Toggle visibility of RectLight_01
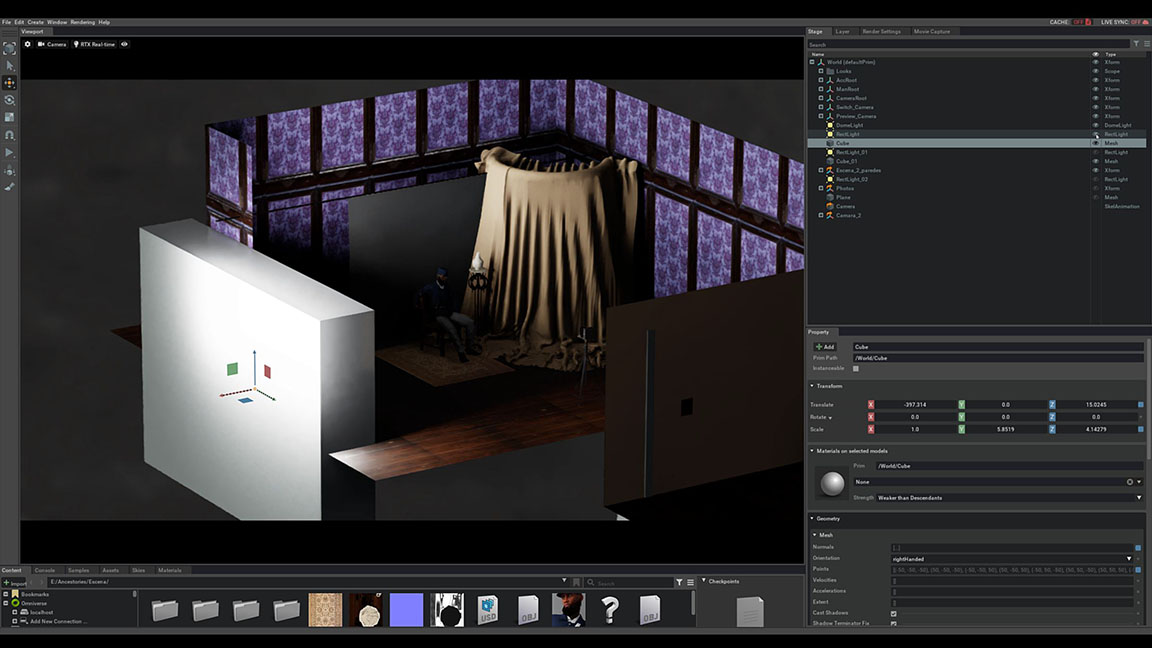 tap(1095, 152)
